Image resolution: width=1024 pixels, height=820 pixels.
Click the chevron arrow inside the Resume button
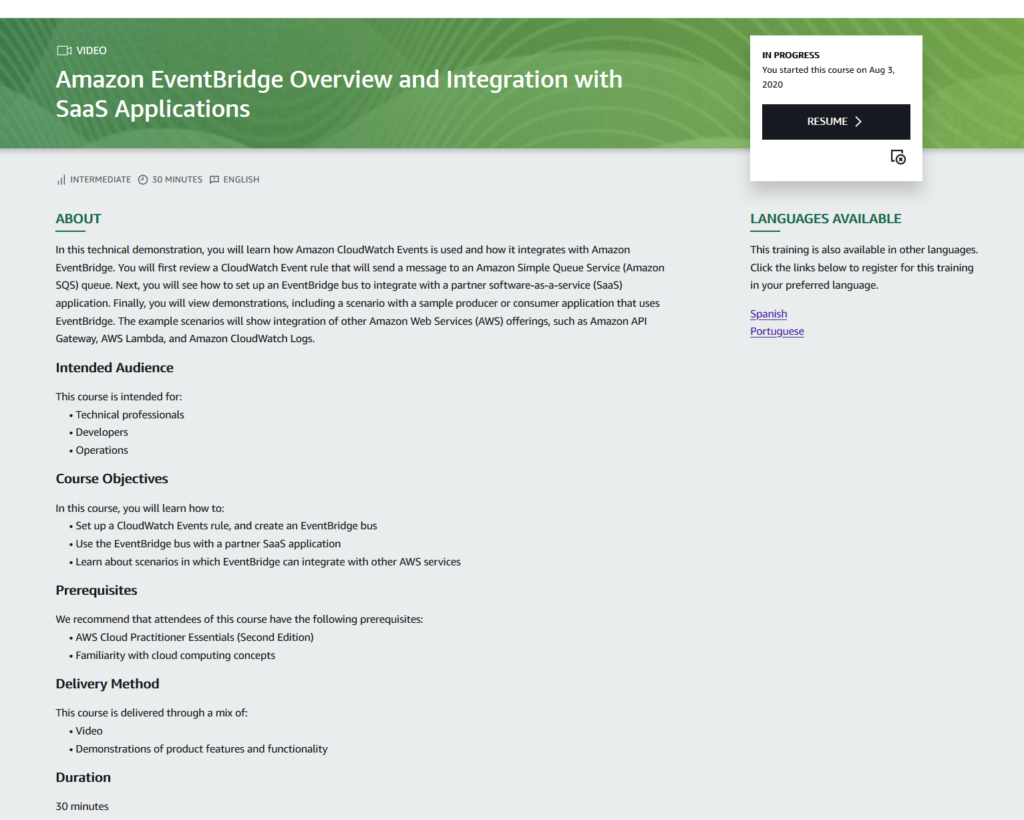[858, 122]
